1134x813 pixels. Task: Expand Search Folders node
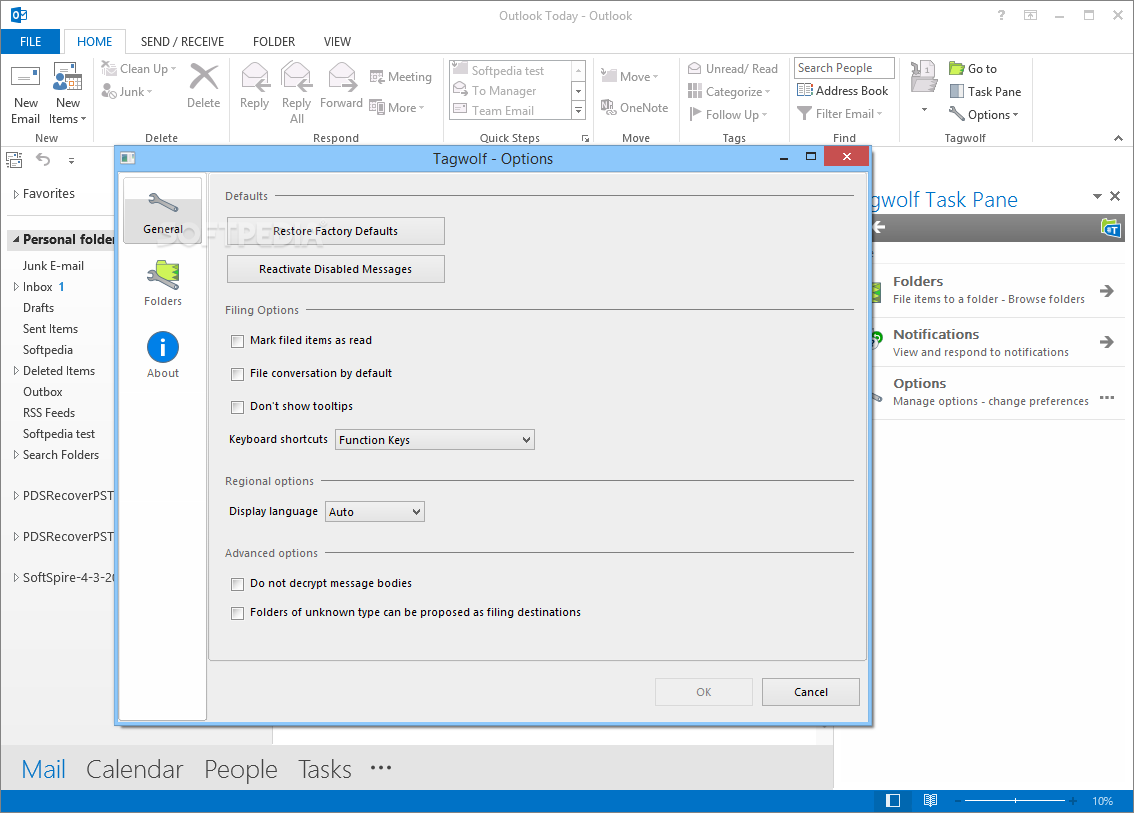[x=16, y=455]
